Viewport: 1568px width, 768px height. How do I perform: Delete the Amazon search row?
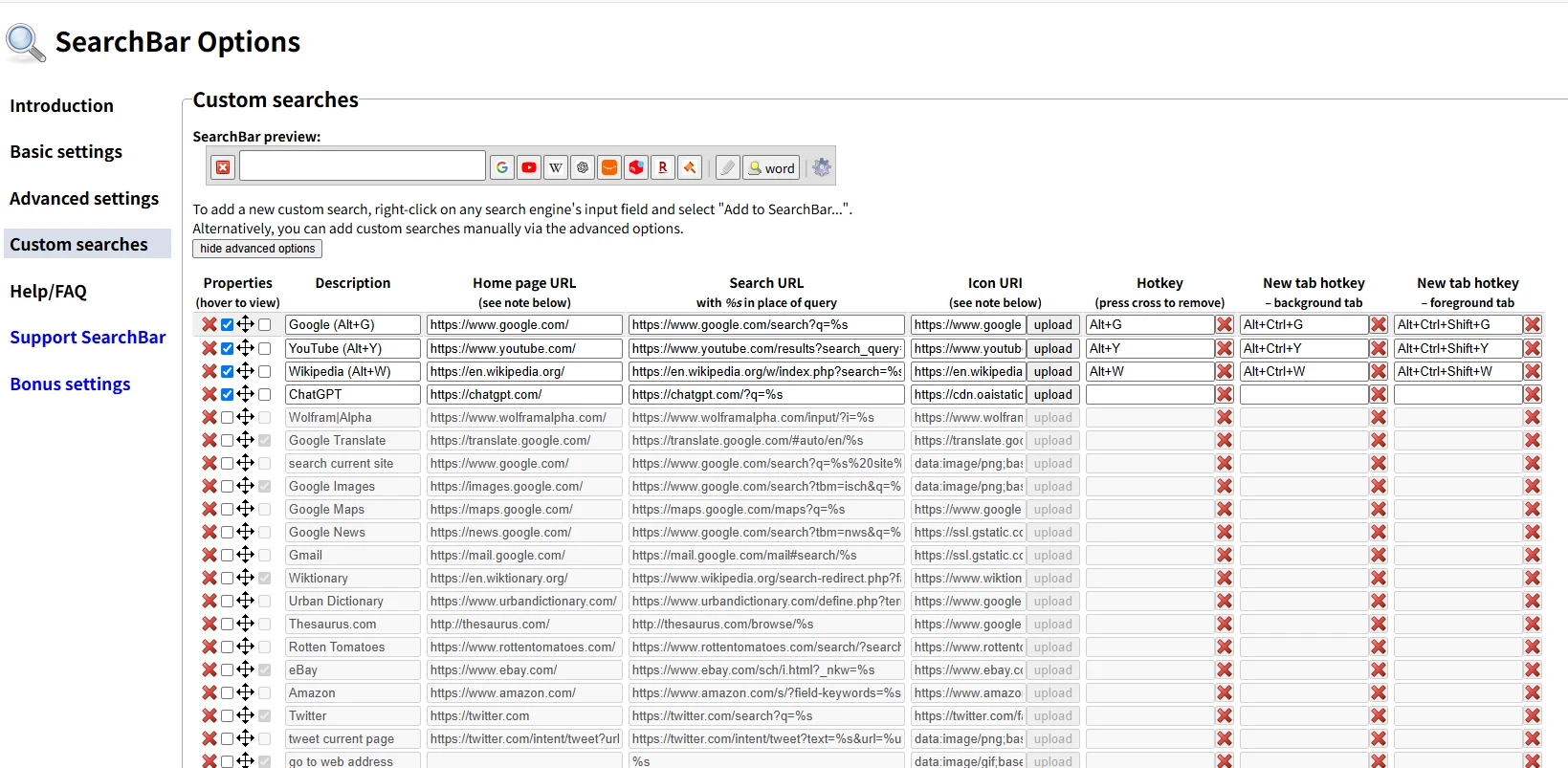[x=209, y=692]
